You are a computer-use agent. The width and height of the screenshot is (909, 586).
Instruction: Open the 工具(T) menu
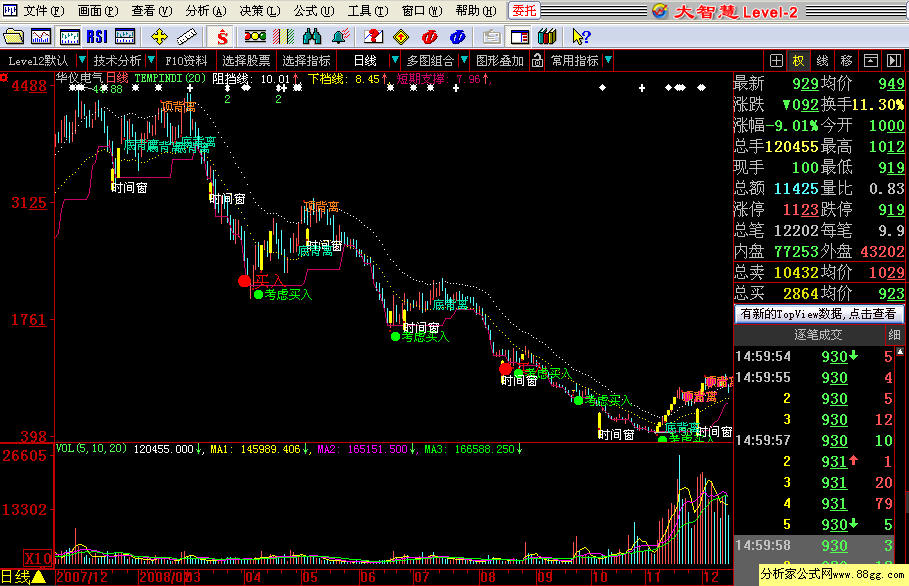(x=368, y=11)
